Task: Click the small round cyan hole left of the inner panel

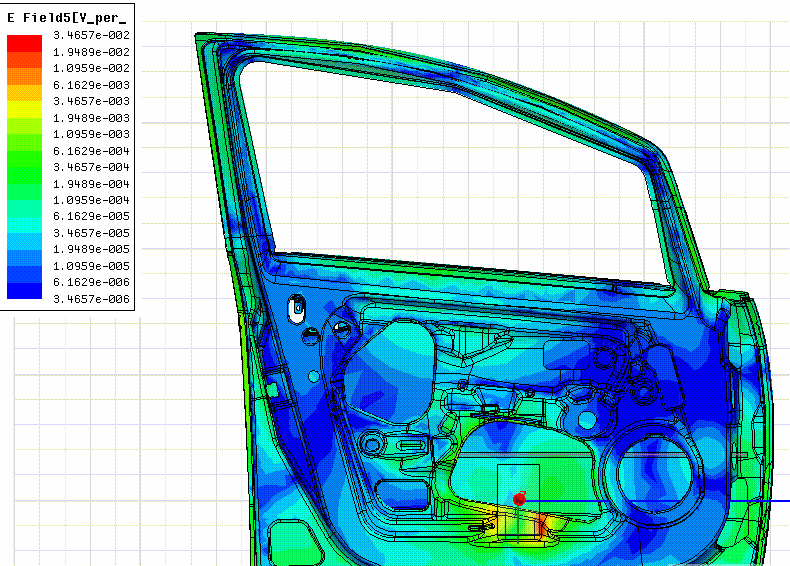Action: coord(314,376)
